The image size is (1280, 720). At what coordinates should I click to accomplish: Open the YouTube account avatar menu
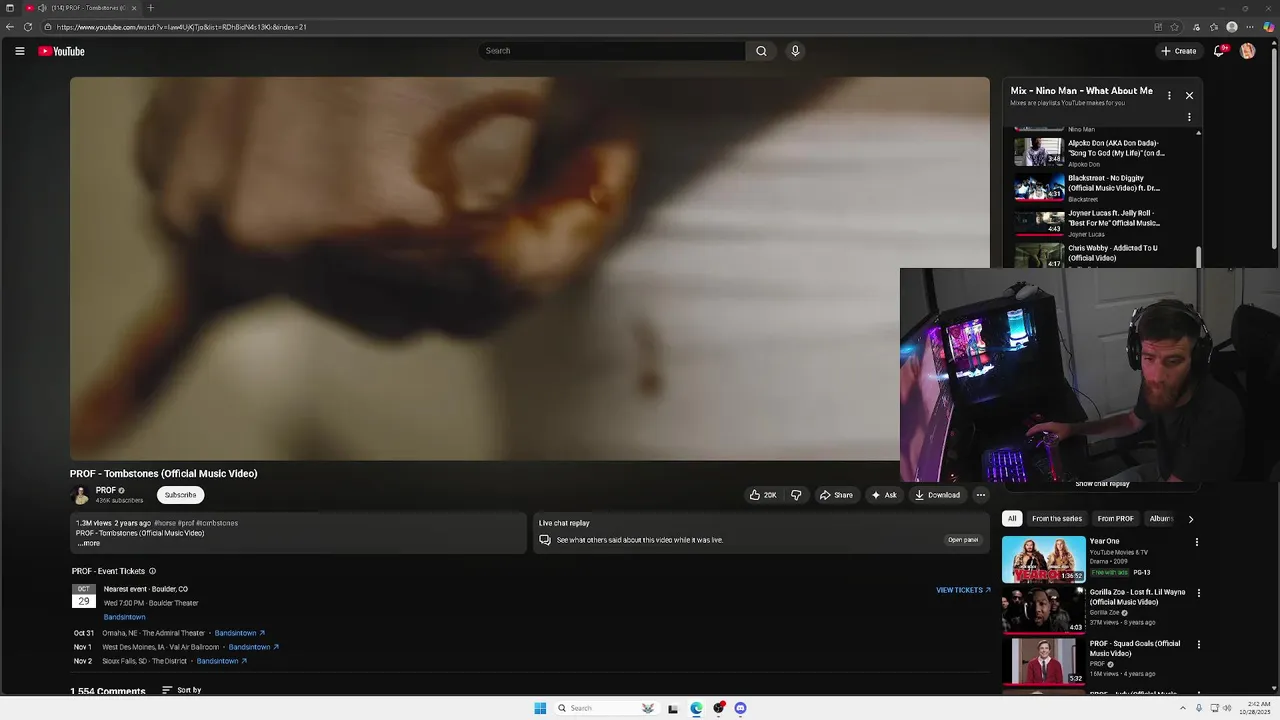click(1247, 51)
